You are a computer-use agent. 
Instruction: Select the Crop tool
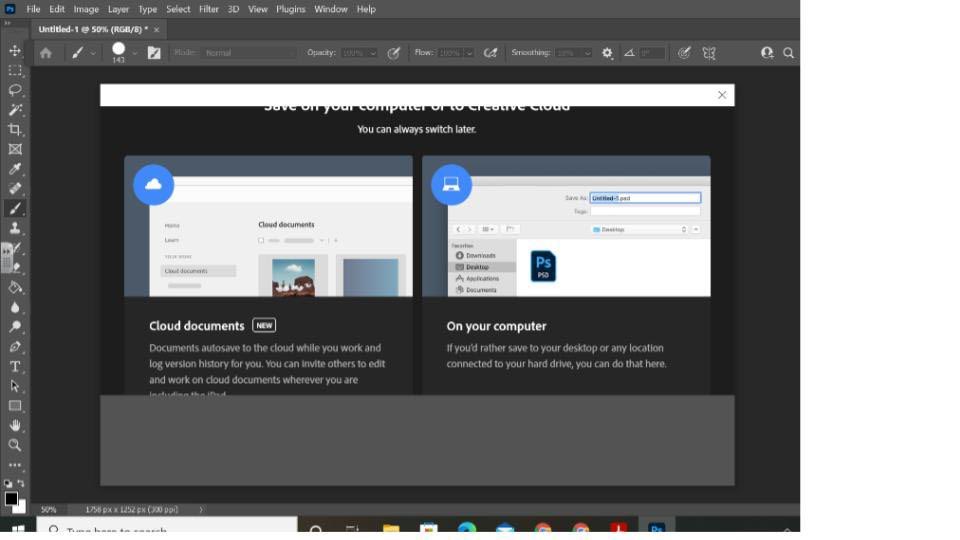pos(15,129)
